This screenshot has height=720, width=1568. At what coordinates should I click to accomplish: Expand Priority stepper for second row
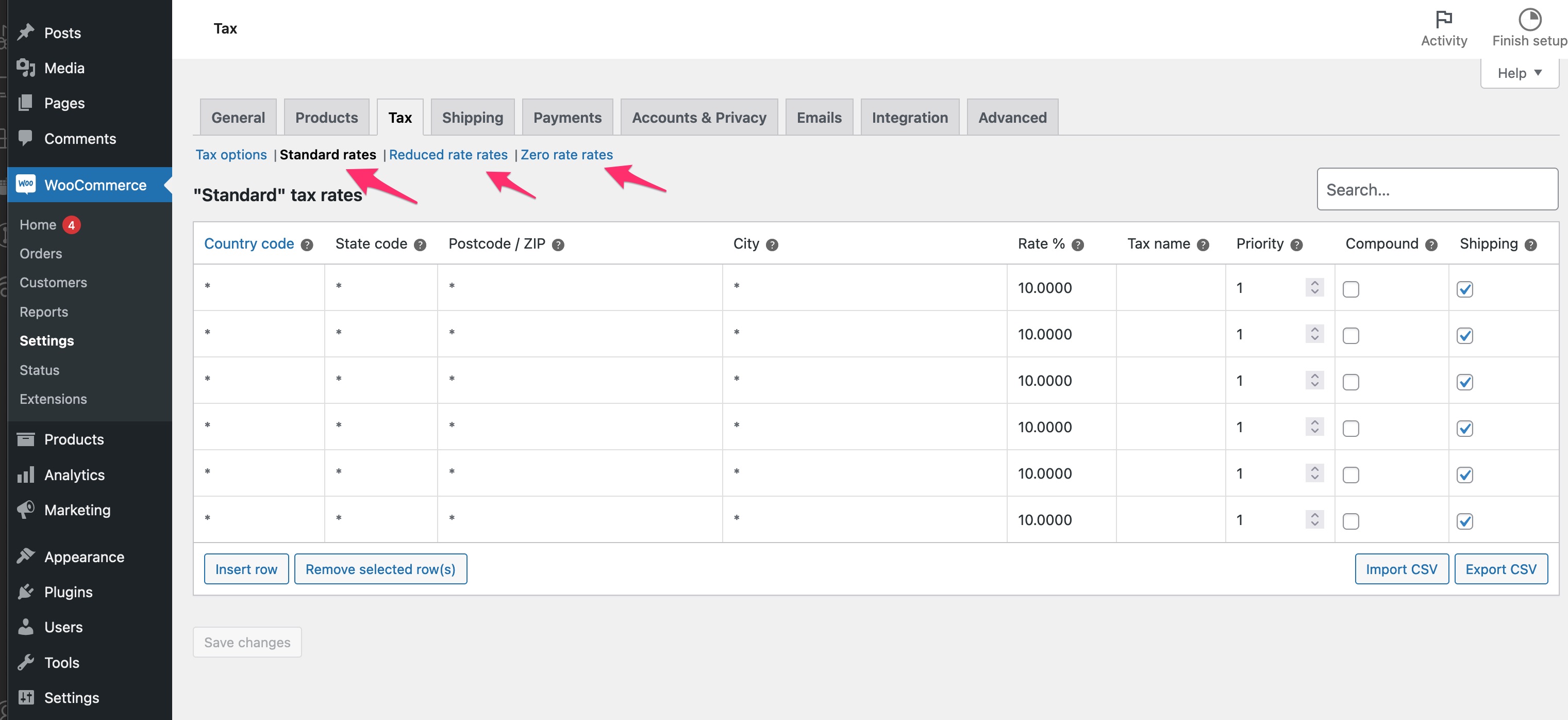[1316, 334]
